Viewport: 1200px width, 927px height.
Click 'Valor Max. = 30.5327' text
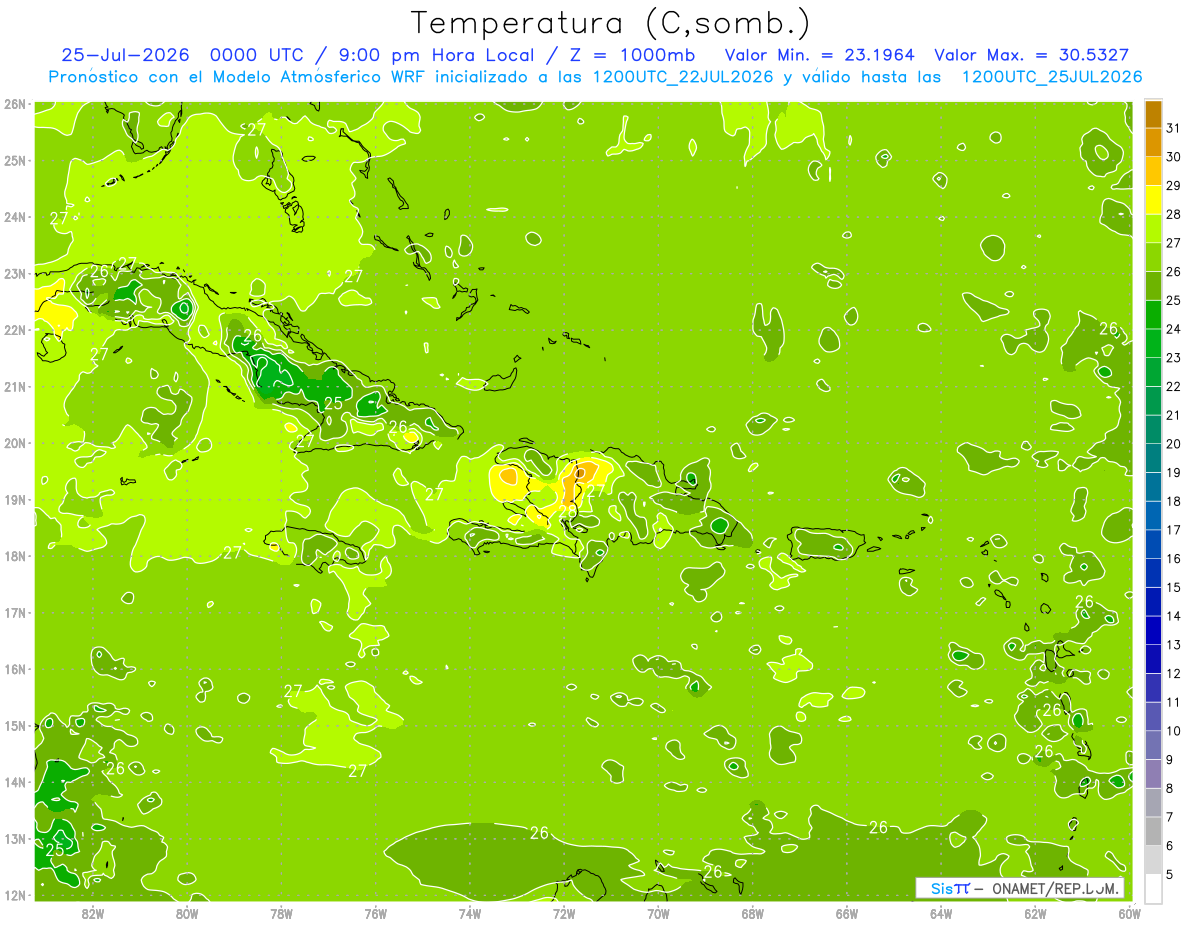[1032, 55]
